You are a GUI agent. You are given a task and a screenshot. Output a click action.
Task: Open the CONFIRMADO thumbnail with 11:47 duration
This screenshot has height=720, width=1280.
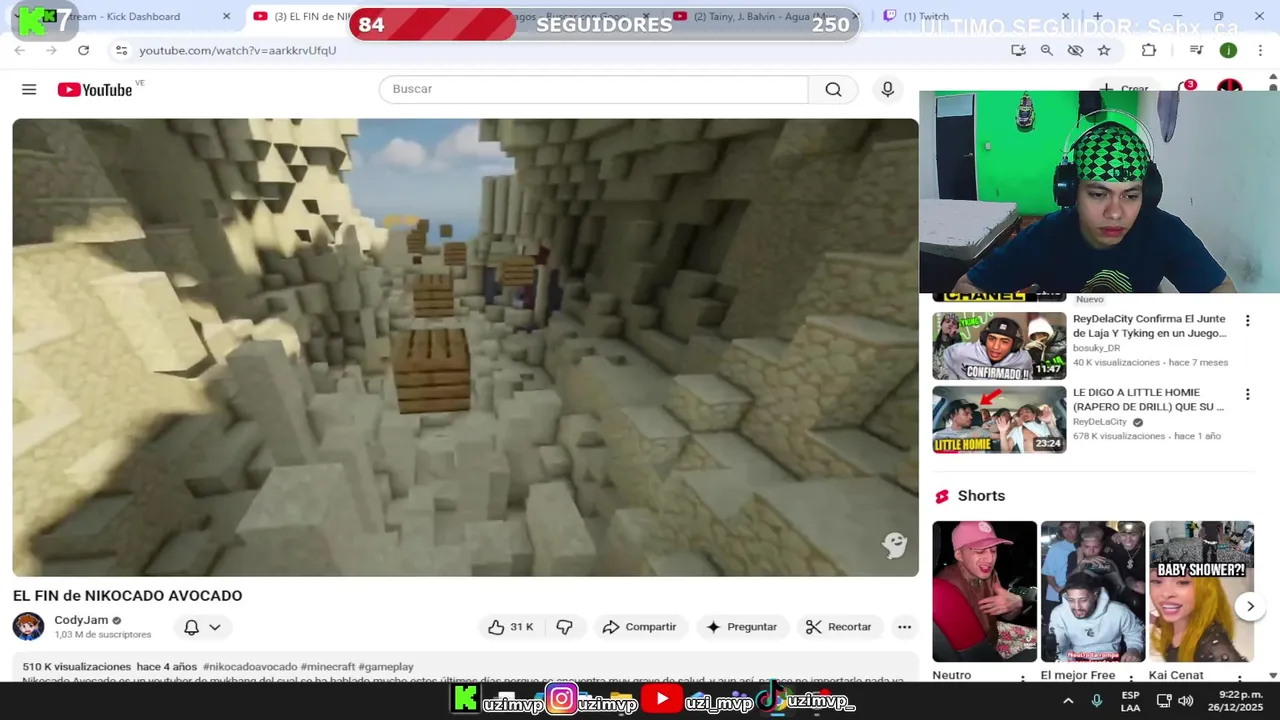(999, 346)
